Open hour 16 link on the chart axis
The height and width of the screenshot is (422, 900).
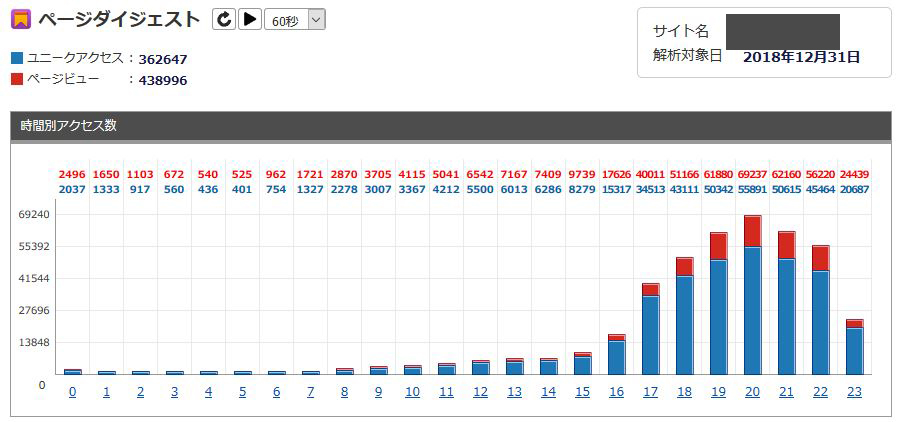616,392
